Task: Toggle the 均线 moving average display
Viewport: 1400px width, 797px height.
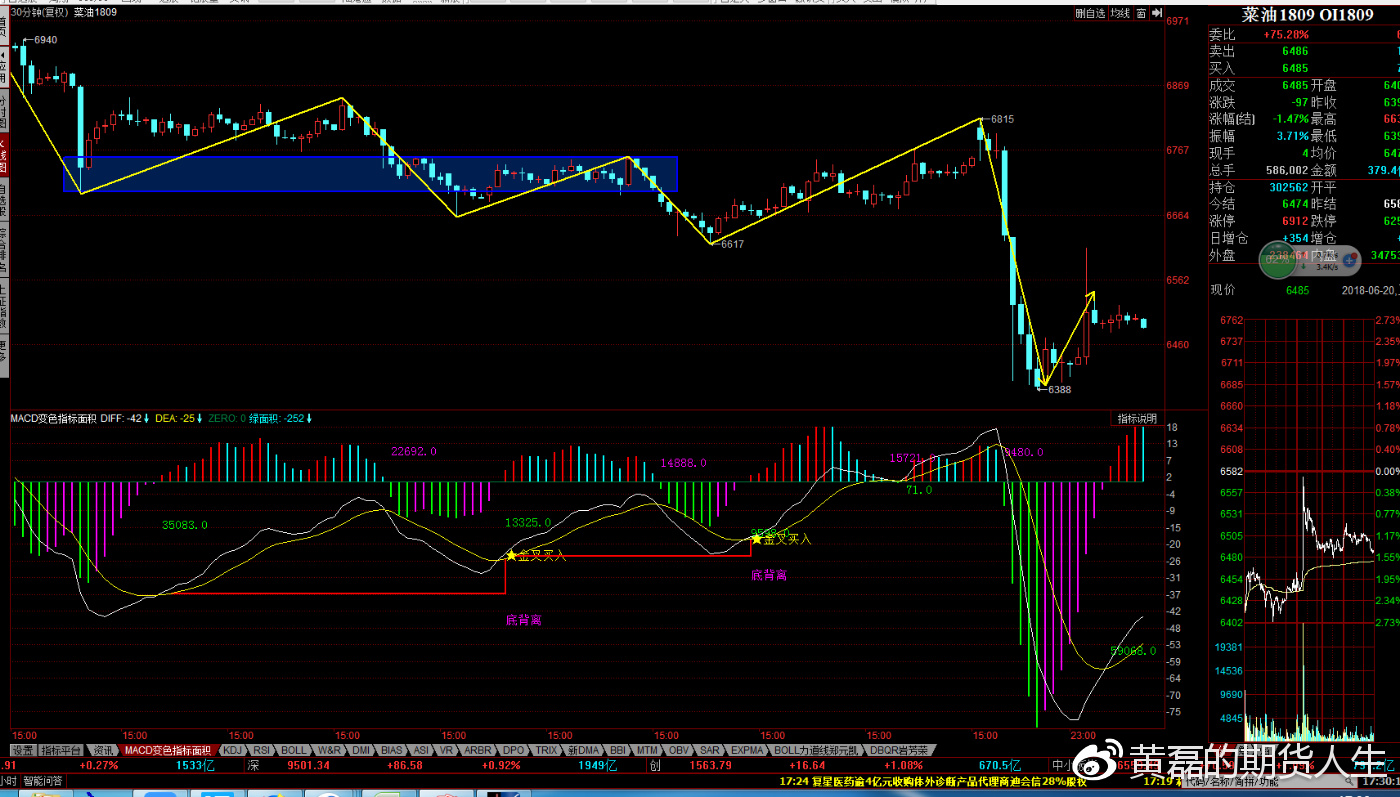Action: pyautogui.click(x=1120, y=14)
